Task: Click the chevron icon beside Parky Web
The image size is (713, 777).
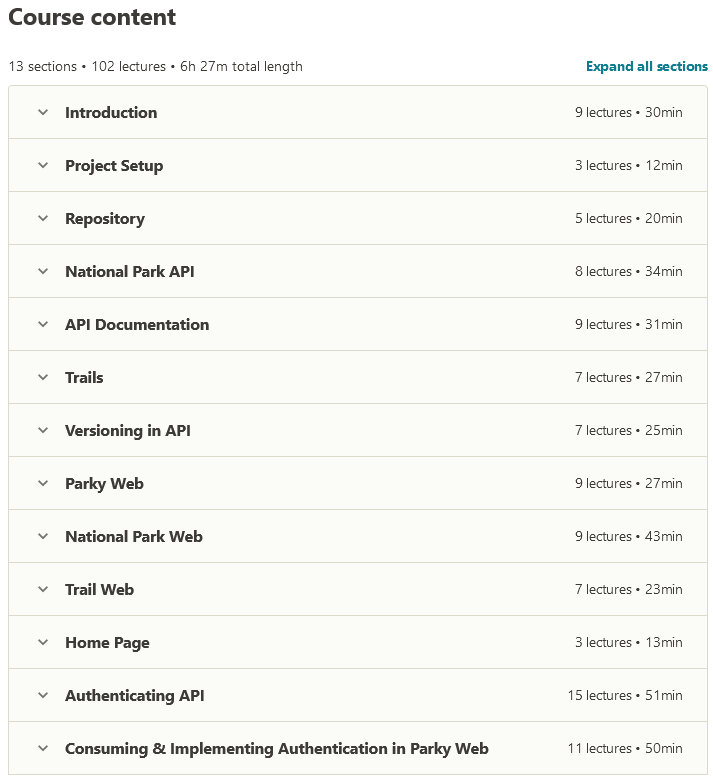Action: pyautogui.click(x=43, y=484)
